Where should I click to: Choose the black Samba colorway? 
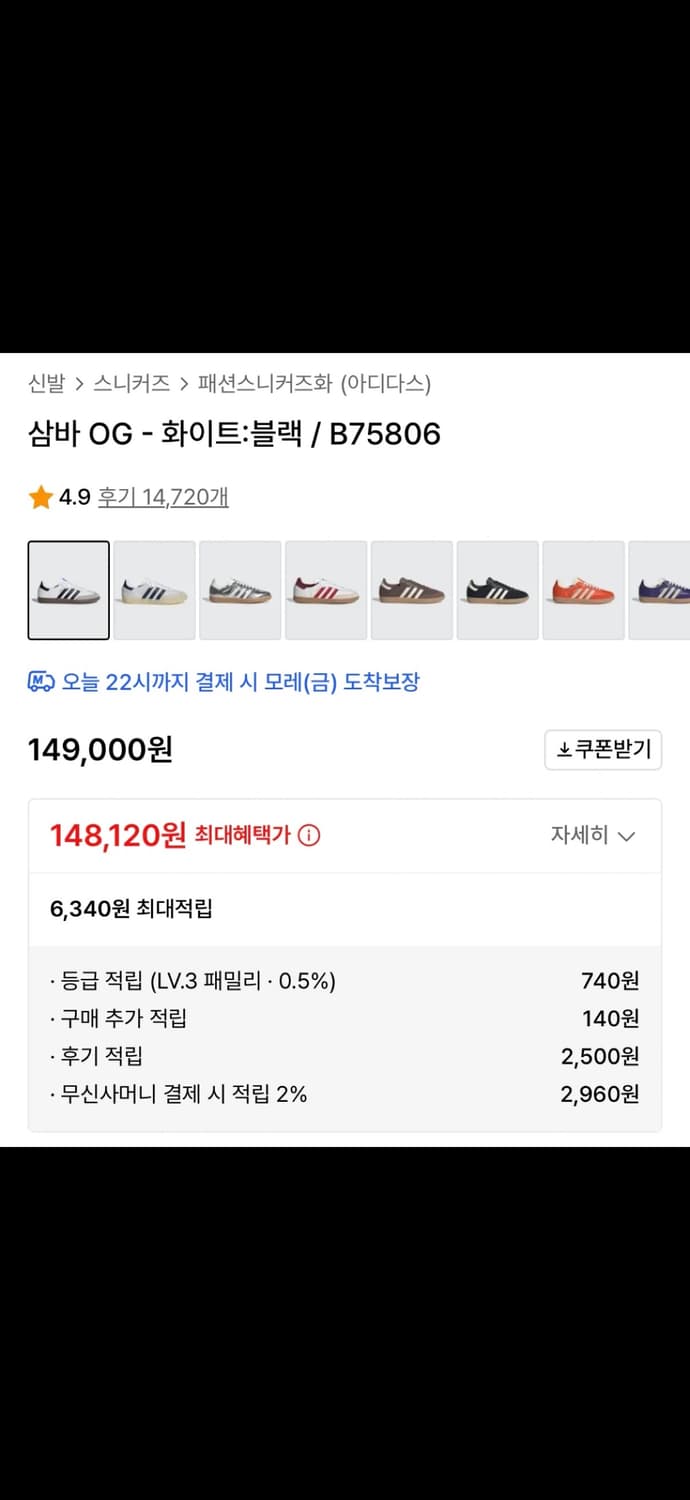[497, 590]
